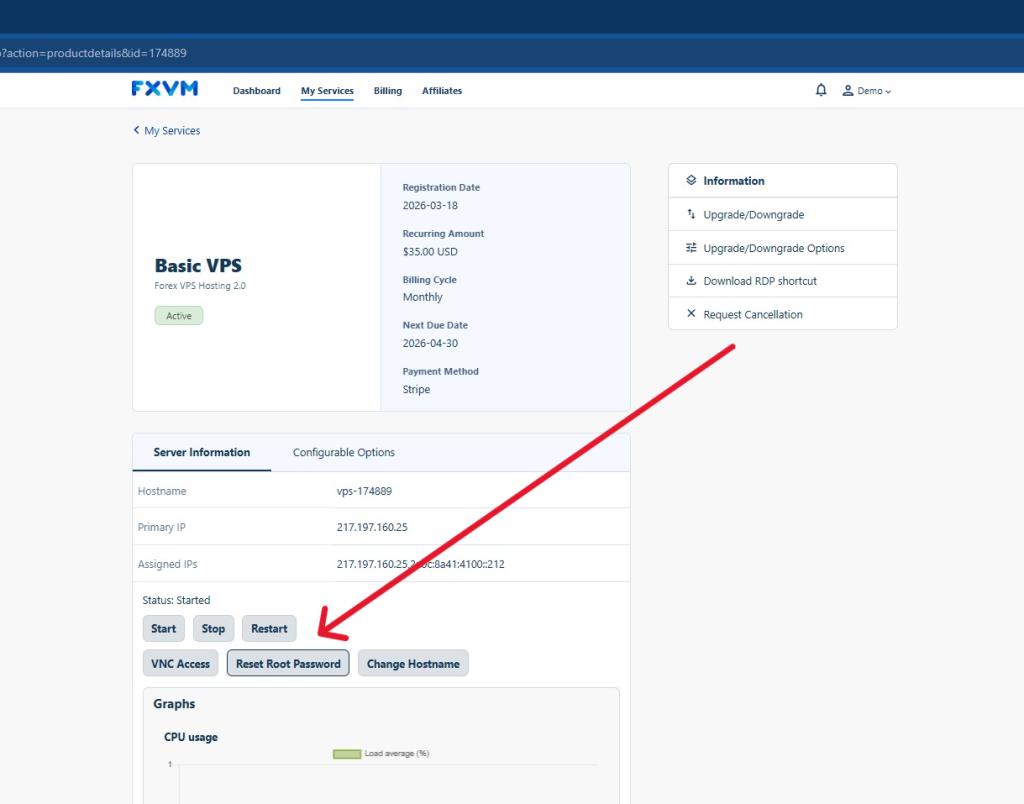Image resolution: width=1024 pixels, height=804 pixels.
Task: Click the FXVM logo
Action: click(165, 89)
